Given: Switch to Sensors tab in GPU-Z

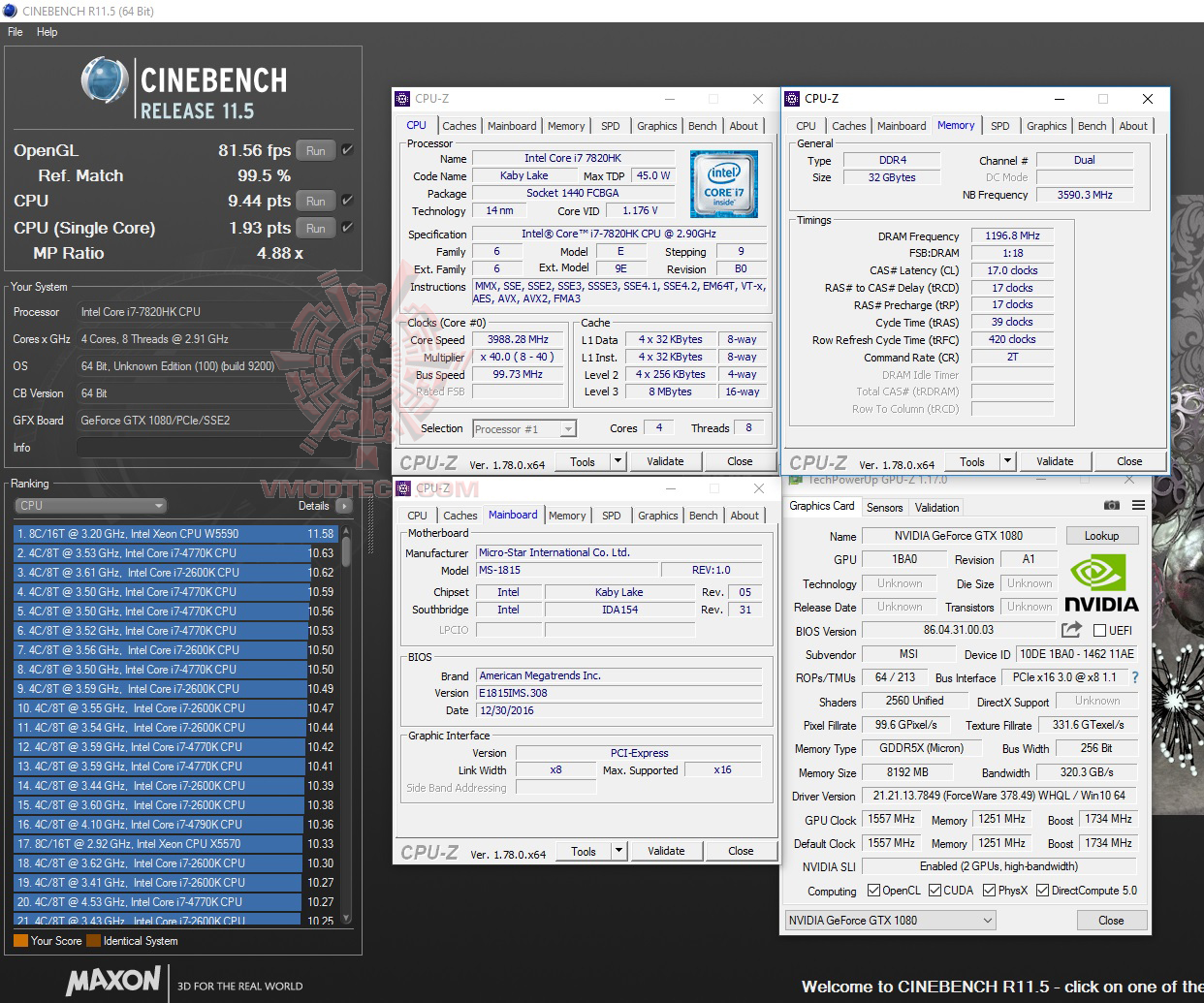Looking at the screenshot, I should point(884,508).
